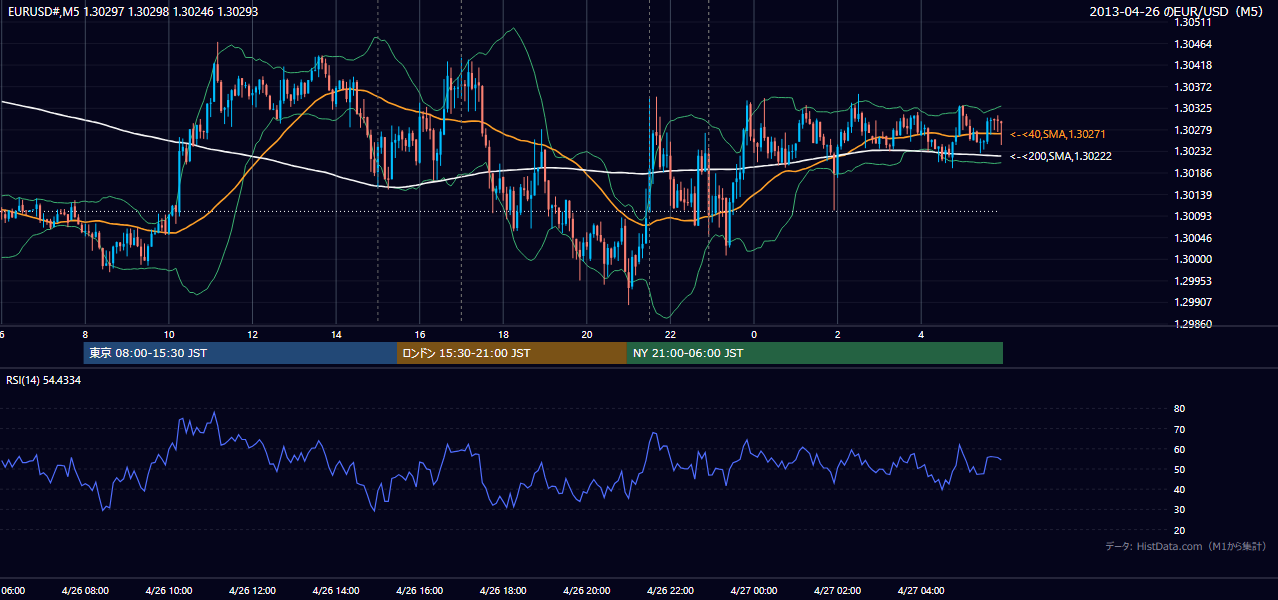
Task: Click the 4/27 04:00 time label
Action: 921,591
